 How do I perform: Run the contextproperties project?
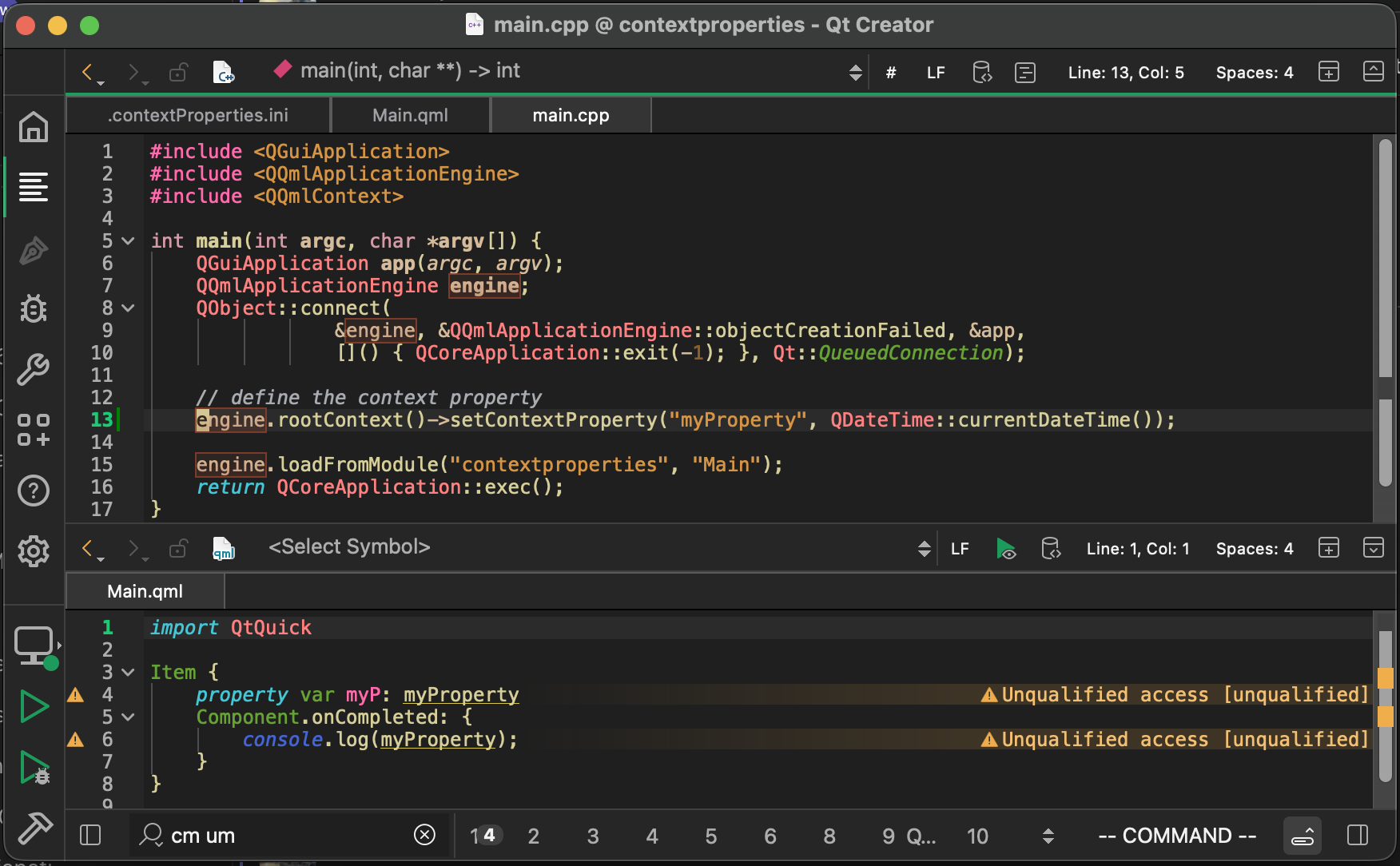[34, 706]
